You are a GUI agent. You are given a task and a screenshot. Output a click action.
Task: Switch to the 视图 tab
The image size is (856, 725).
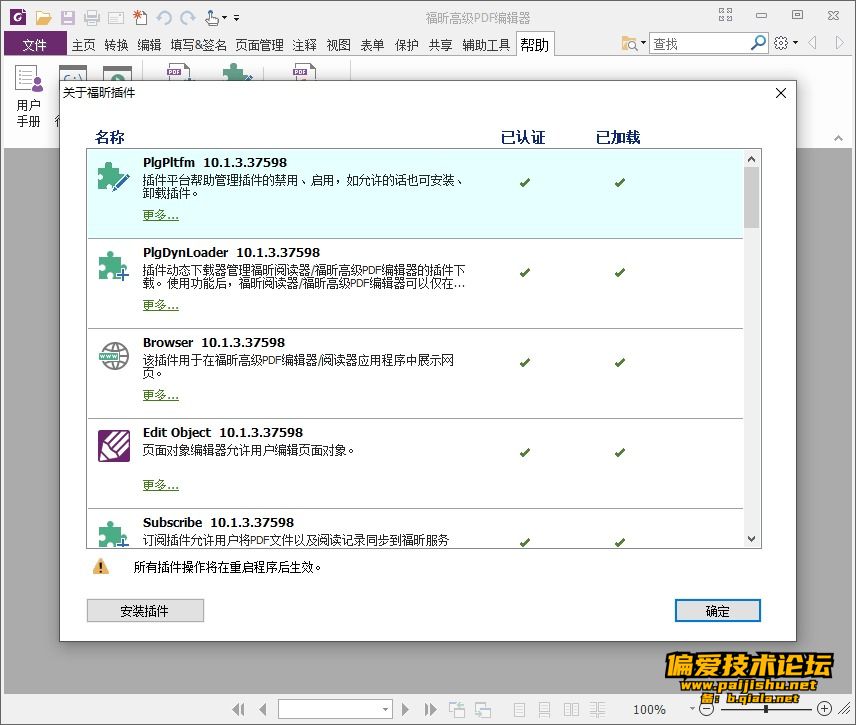click(338, 45)
